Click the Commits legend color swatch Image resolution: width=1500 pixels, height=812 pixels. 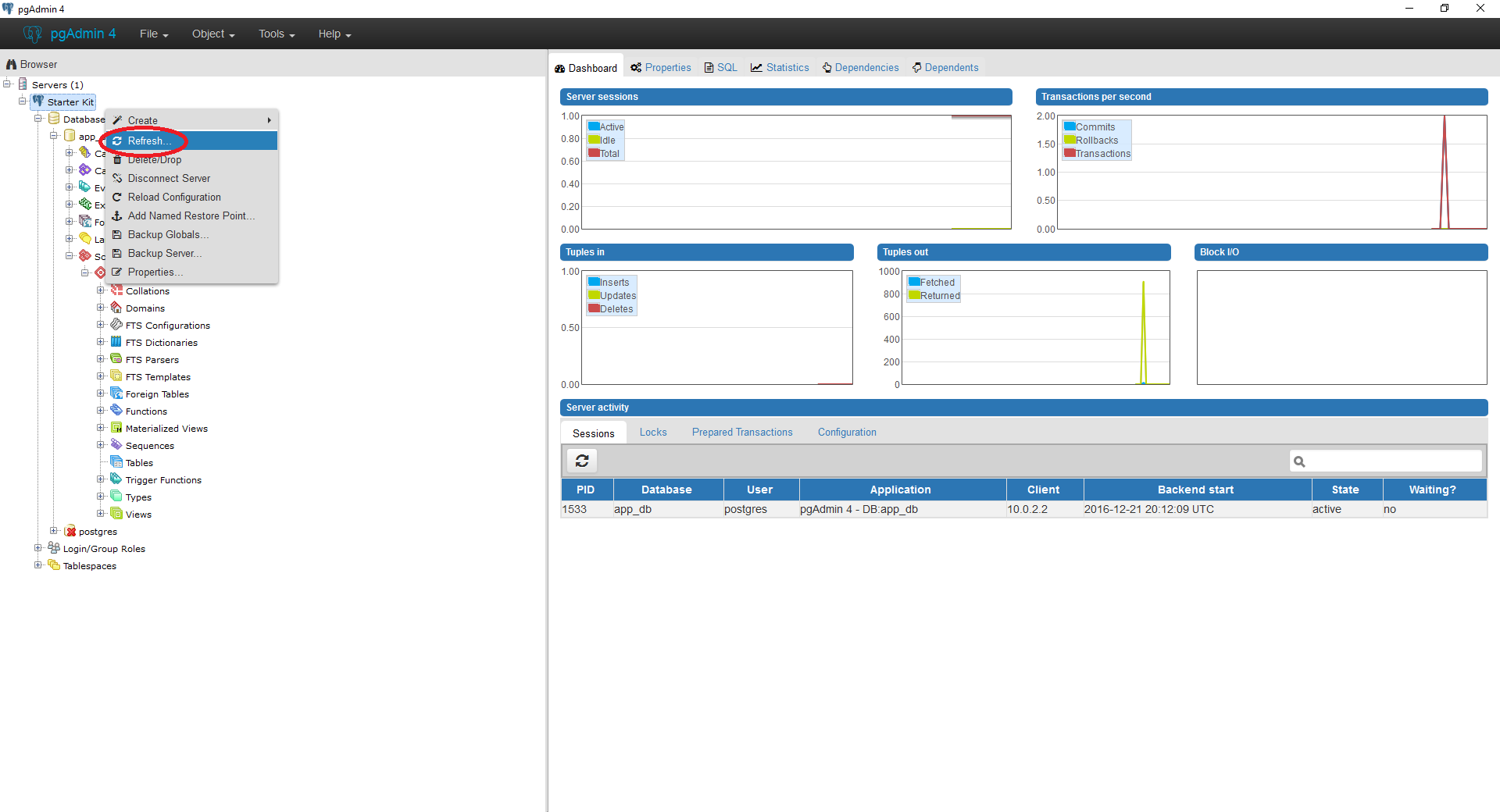[1070, 126]
